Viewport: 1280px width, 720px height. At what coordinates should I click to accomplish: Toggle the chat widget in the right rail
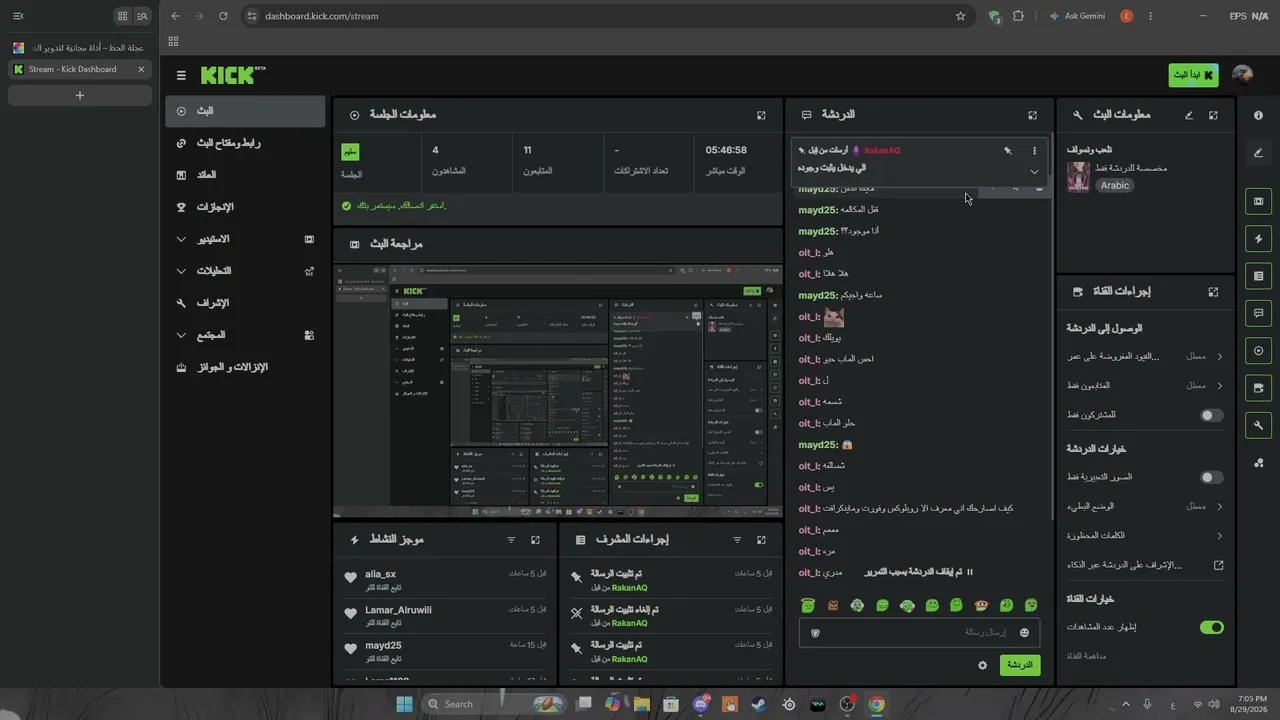click(1258, 313)
